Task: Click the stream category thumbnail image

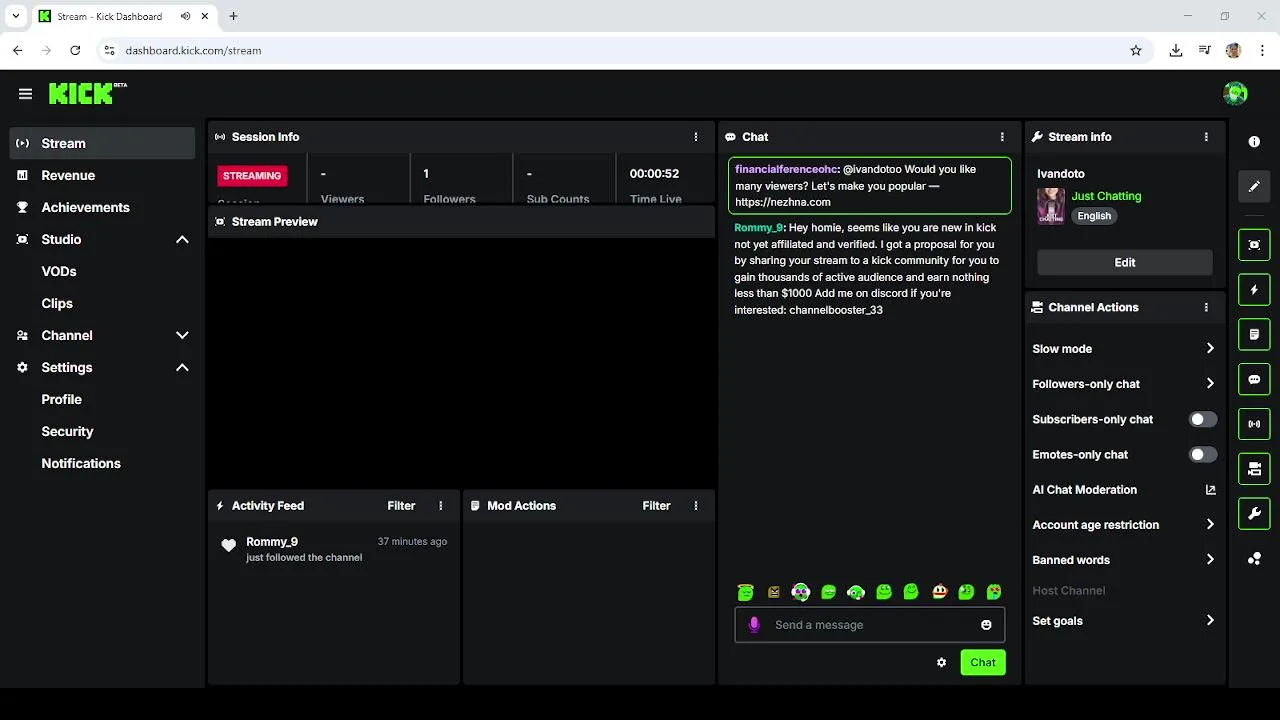Action: click(1051, 206)
